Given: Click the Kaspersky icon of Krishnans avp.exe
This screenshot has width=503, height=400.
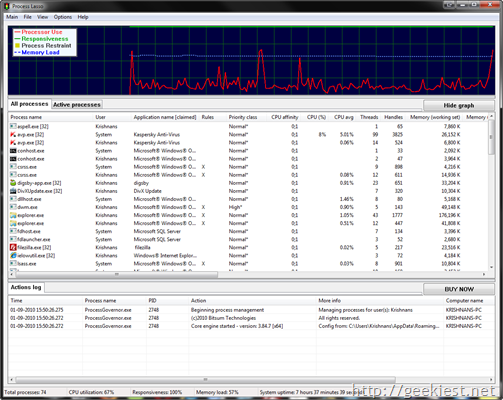Looking at the screenshot, I should (x=13, y=142).
